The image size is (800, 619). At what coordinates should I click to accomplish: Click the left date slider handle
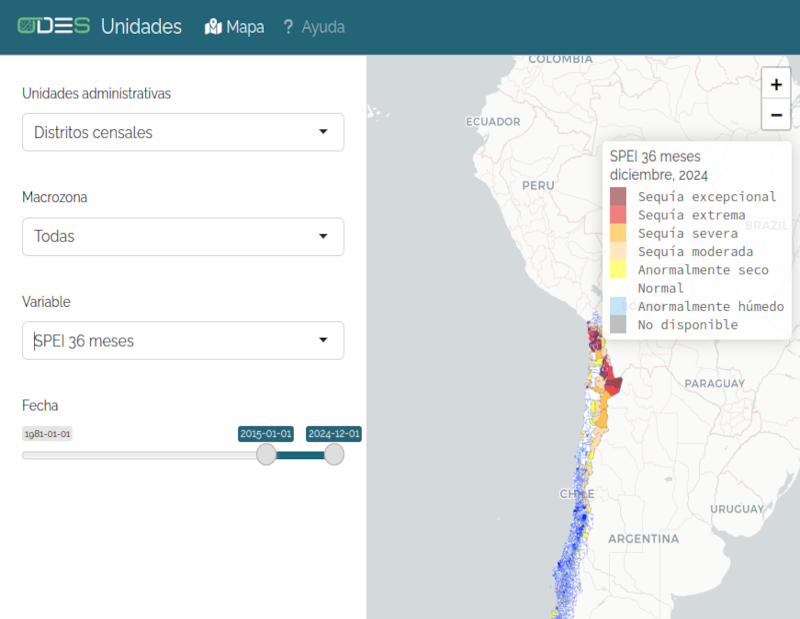[266, 455]
